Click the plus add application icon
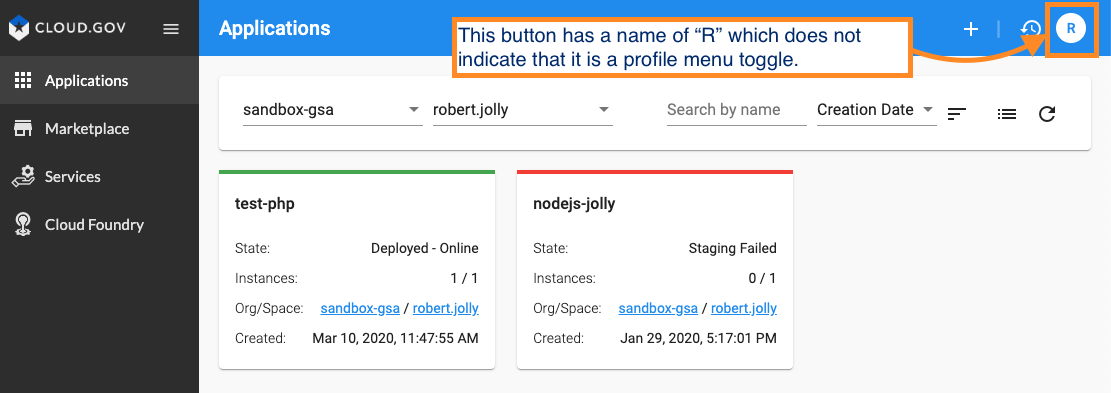1111x393 pixels. tap(971, 29)
